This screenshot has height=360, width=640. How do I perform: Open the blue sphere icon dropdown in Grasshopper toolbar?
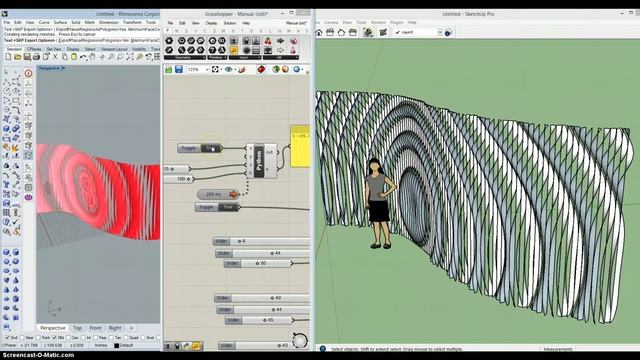[303, 70]
